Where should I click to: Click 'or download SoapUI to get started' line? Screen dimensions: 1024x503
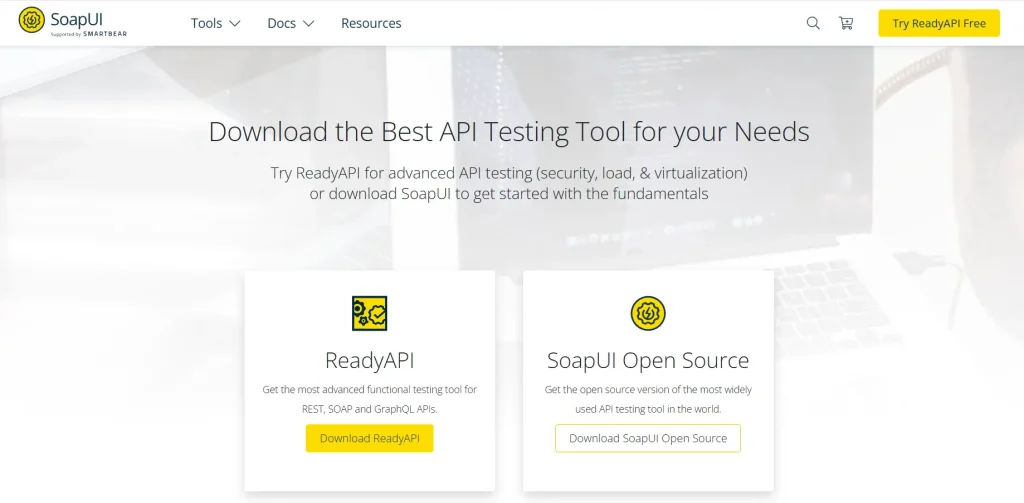pos(509,194)
